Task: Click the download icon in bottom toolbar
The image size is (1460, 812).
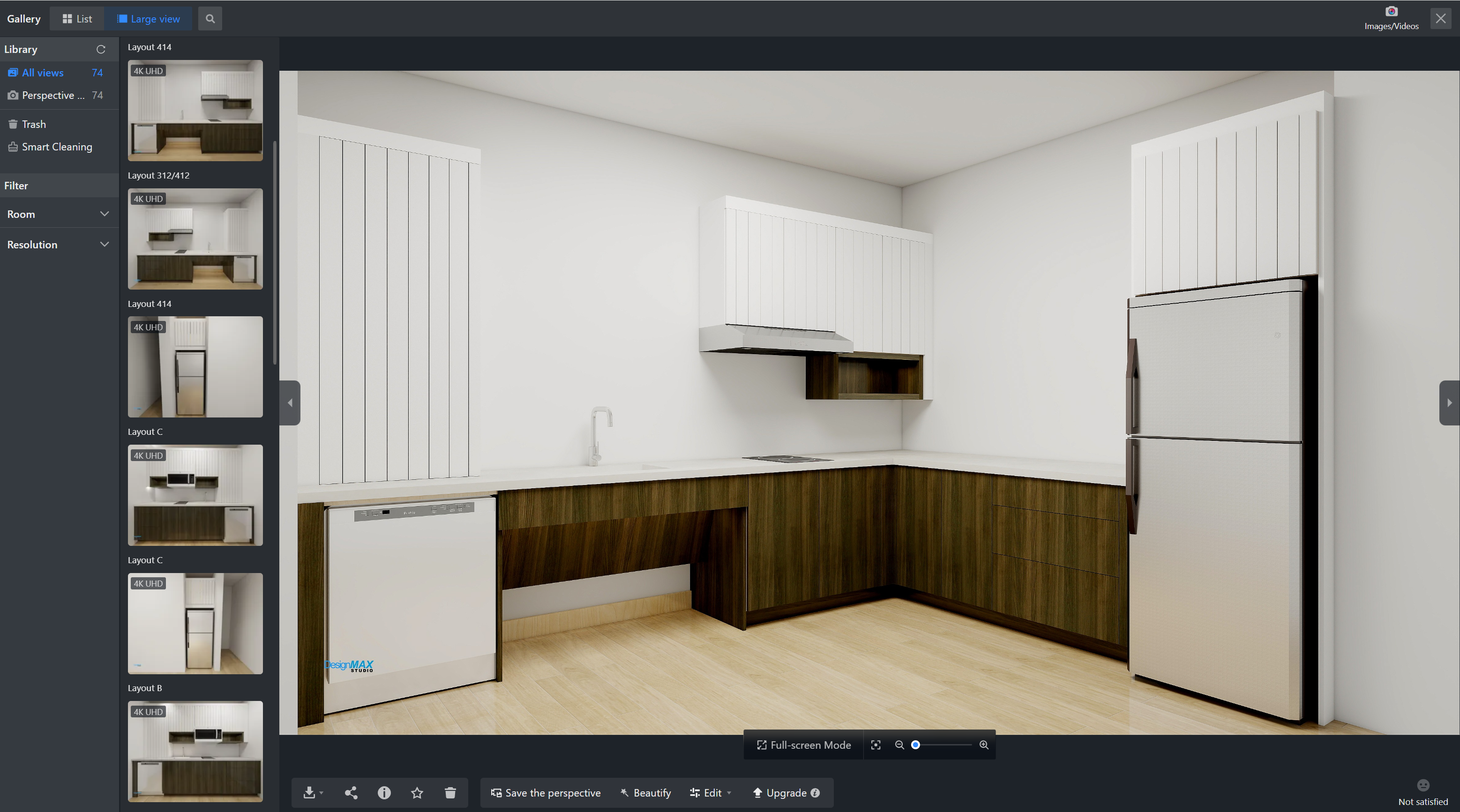Action: point(309,792)
